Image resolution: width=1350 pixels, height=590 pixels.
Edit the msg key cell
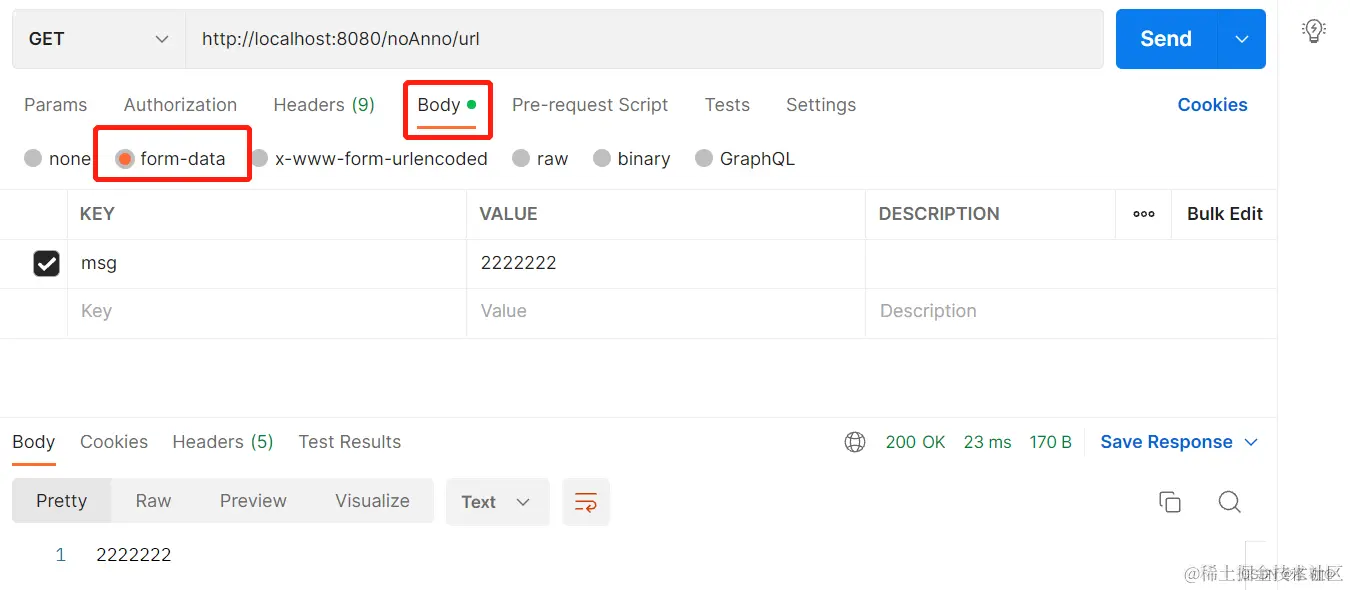(267, 264)
